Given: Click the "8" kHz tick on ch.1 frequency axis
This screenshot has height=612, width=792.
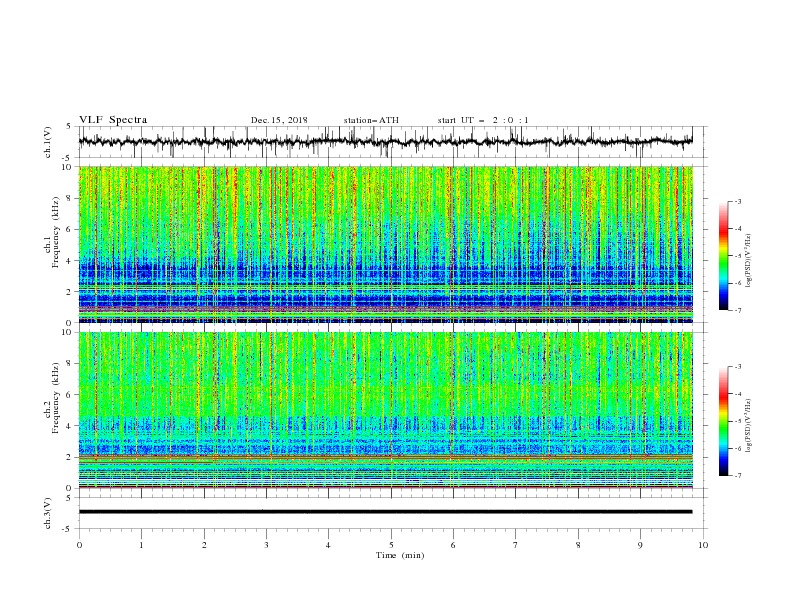Looking at the screenshot, I should [x=69, y=198].
